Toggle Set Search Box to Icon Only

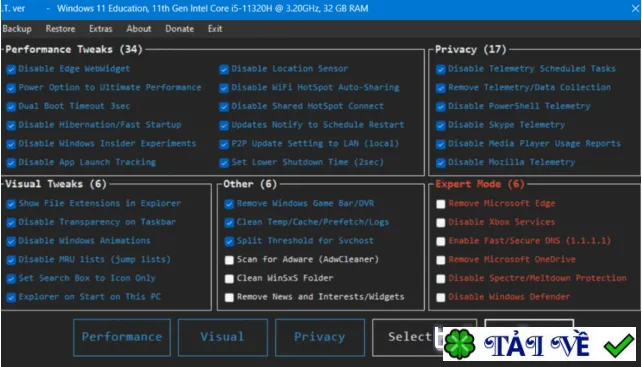pyautogui.click(x=11, y=279)
